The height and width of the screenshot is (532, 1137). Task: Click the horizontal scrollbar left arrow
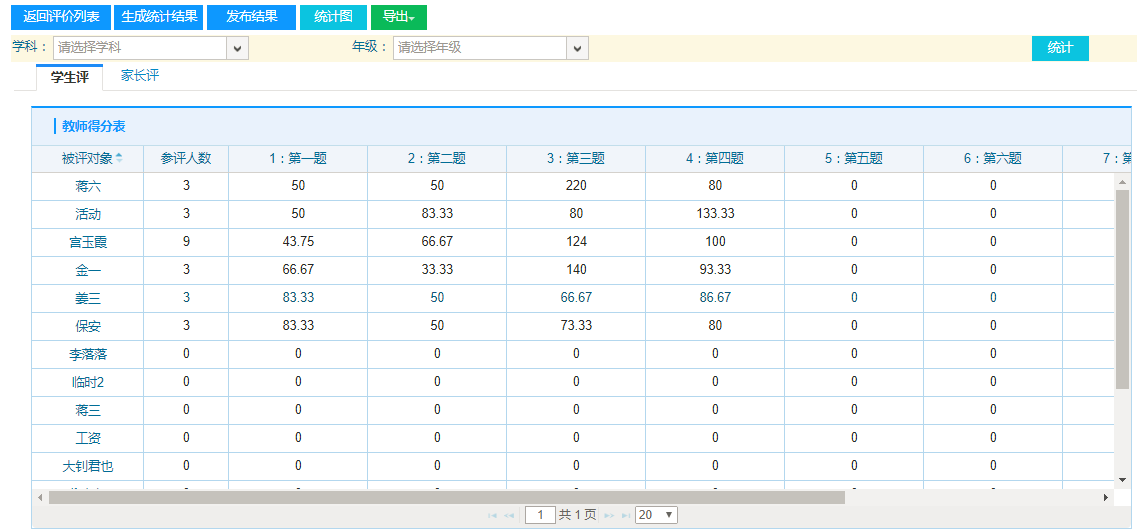click(40, 497)
